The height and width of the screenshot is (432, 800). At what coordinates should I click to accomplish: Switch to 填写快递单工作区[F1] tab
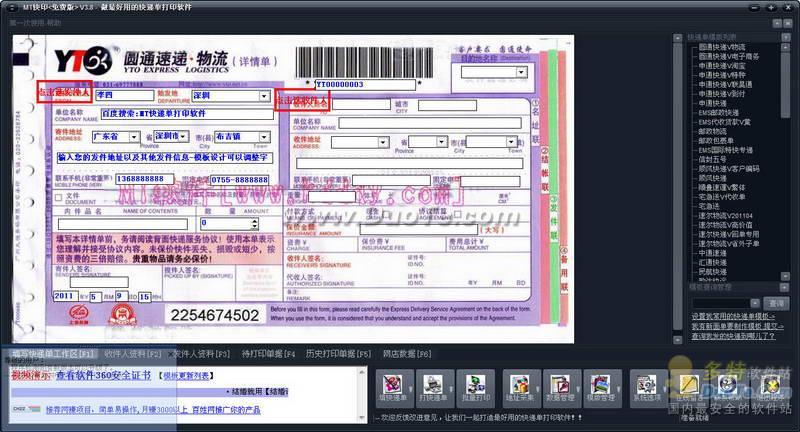point(53,353)
